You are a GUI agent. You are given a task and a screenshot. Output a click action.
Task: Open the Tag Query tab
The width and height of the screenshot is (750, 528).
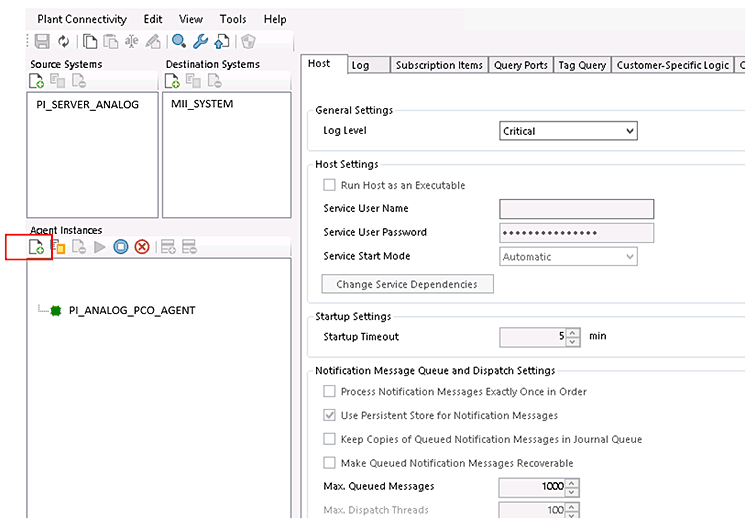click(x=581, y=65)
